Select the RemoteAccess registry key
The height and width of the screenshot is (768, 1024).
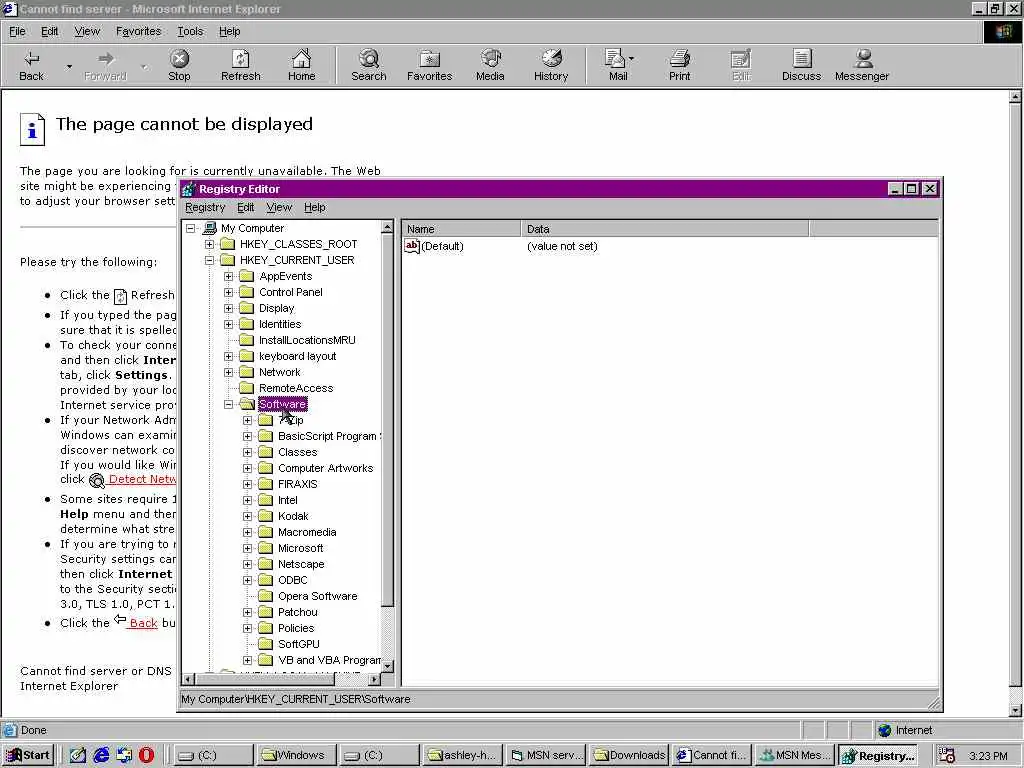coord(296,388)
